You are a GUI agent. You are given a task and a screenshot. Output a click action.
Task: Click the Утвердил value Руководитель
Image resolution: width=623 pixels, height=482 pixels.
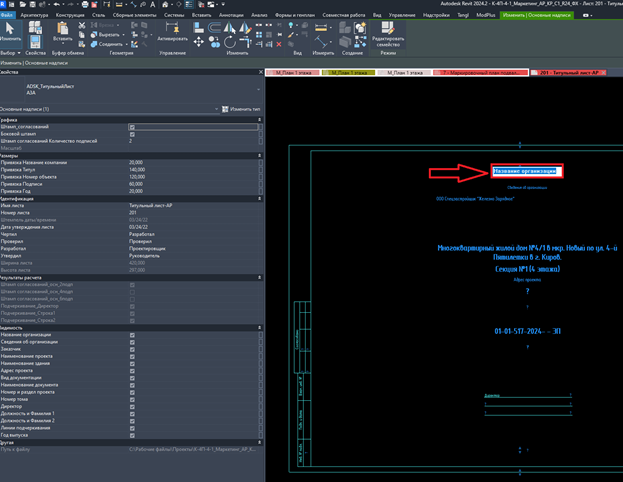click(x=194, y=256)
